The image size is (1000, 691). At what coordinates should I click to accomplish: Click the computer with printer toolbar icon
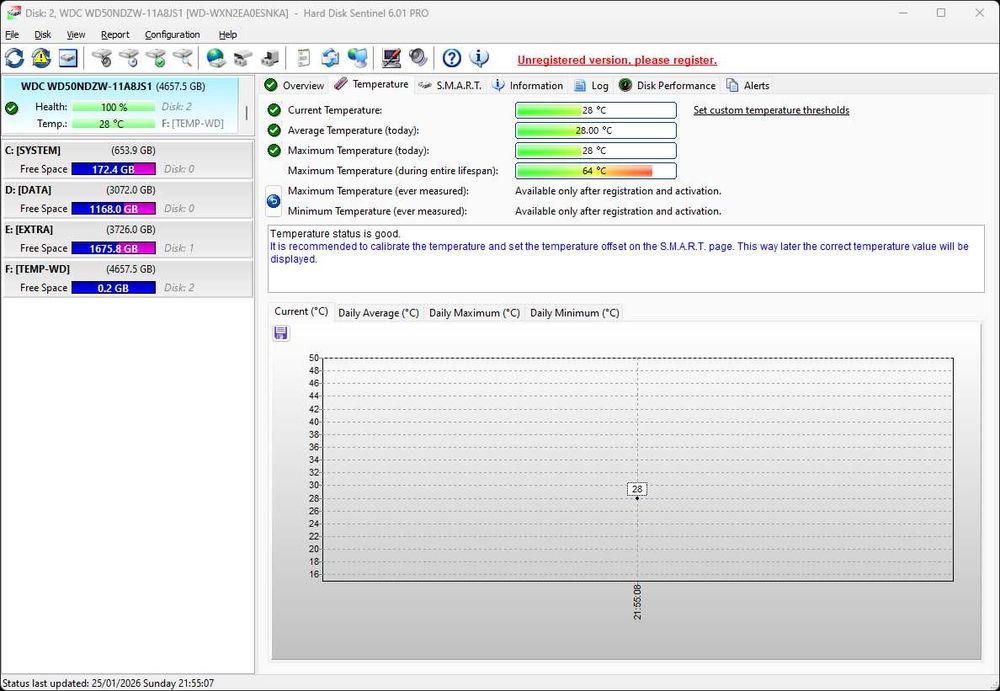click(x=270, y=58)
